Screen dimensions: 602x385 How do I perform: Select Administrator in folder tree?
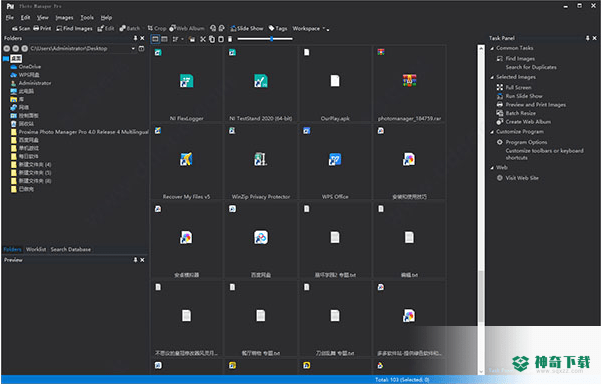pyautogui.click(x=35, y=83)
